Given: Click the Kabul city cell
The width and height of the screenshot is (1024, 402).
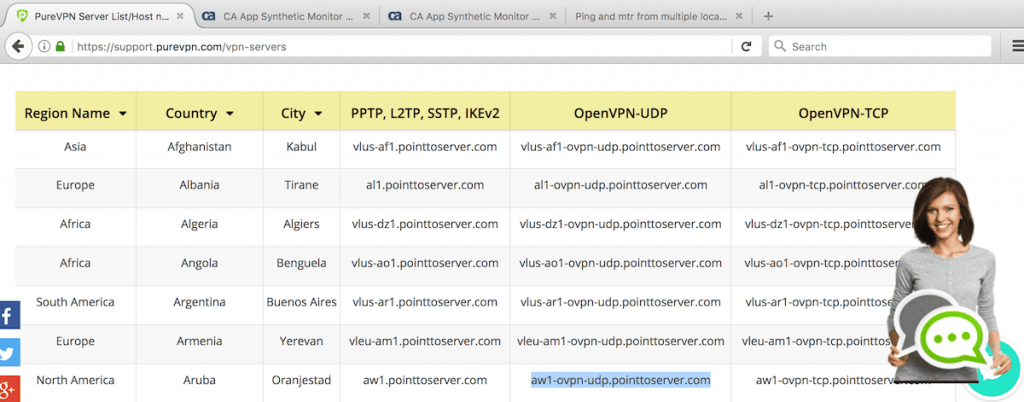Looking at the screenshot, I should point(302,147).
